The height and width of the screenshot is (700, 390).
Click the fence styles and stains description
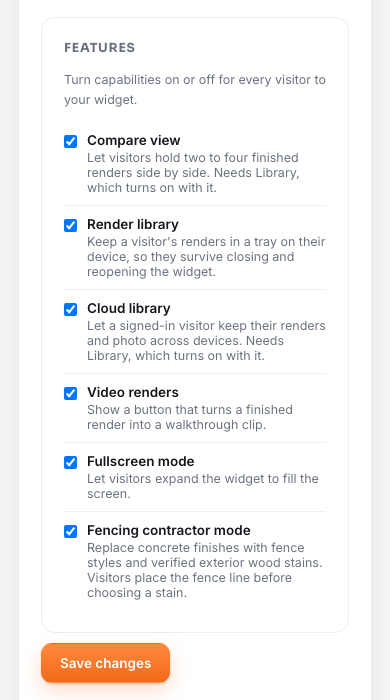coord(204,570)
